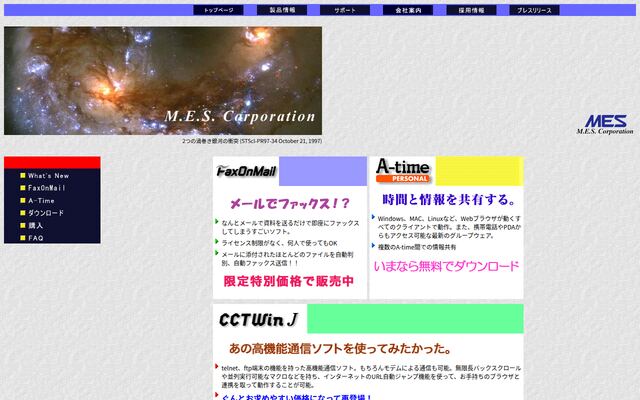Screen dimensions: 640x400
Task: Open the サポート navigation item
Action: click(345, 10)
